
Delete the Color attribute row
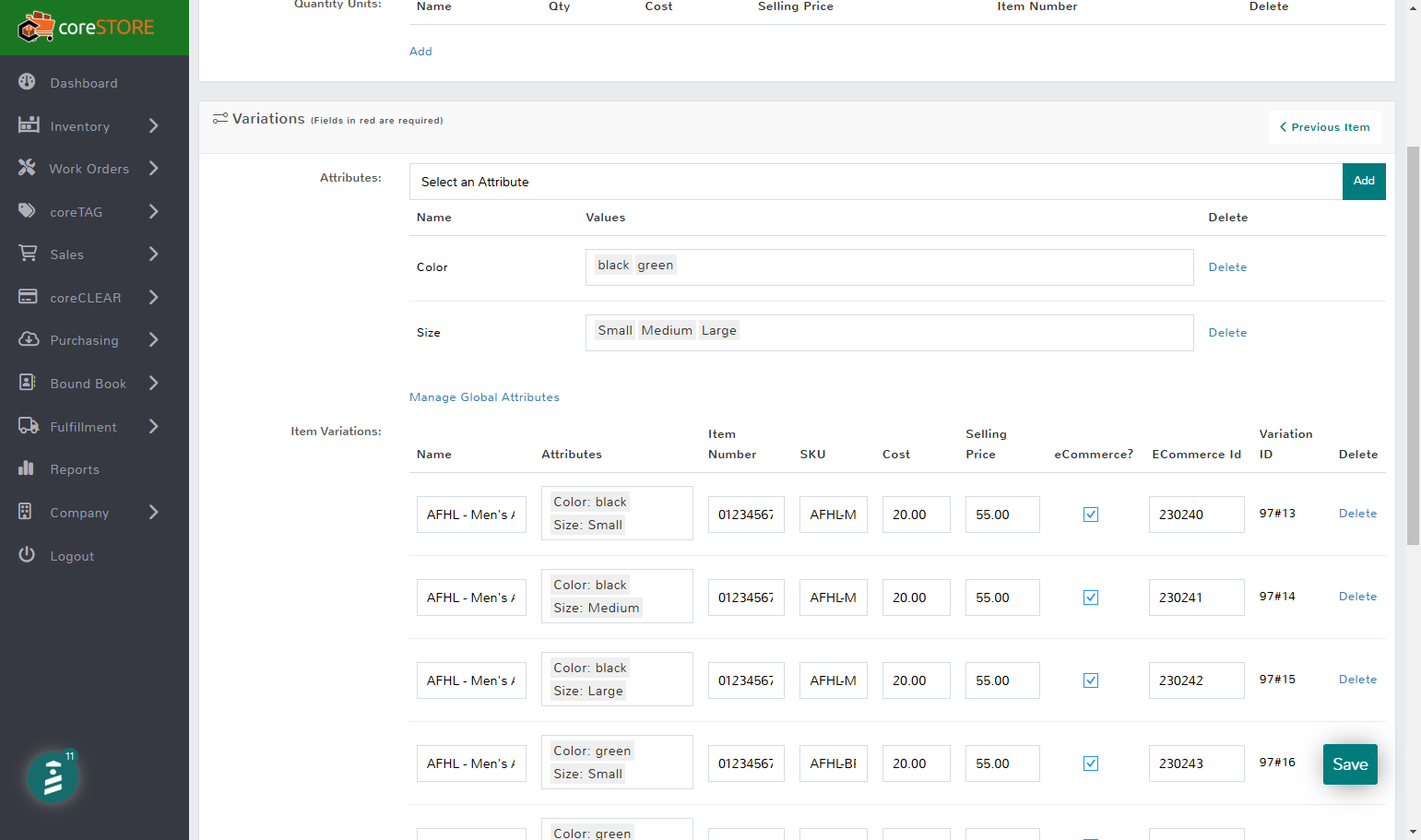point(1227,267)
